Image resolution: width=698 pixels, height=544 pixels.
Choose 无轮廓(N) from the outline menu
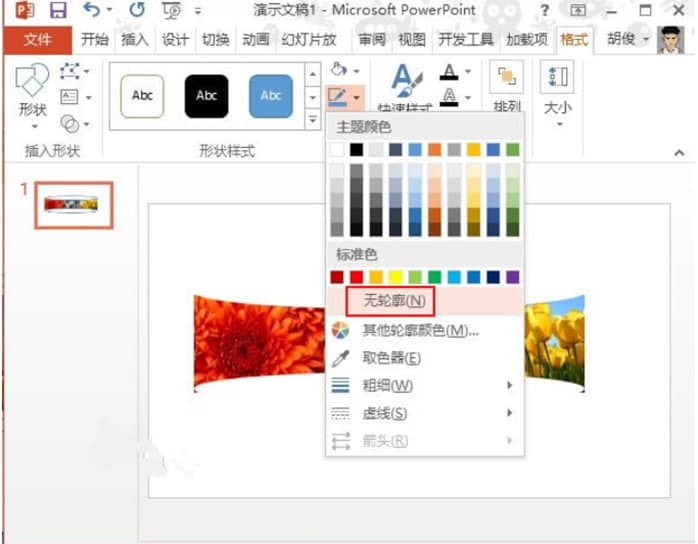coord(425,301)
